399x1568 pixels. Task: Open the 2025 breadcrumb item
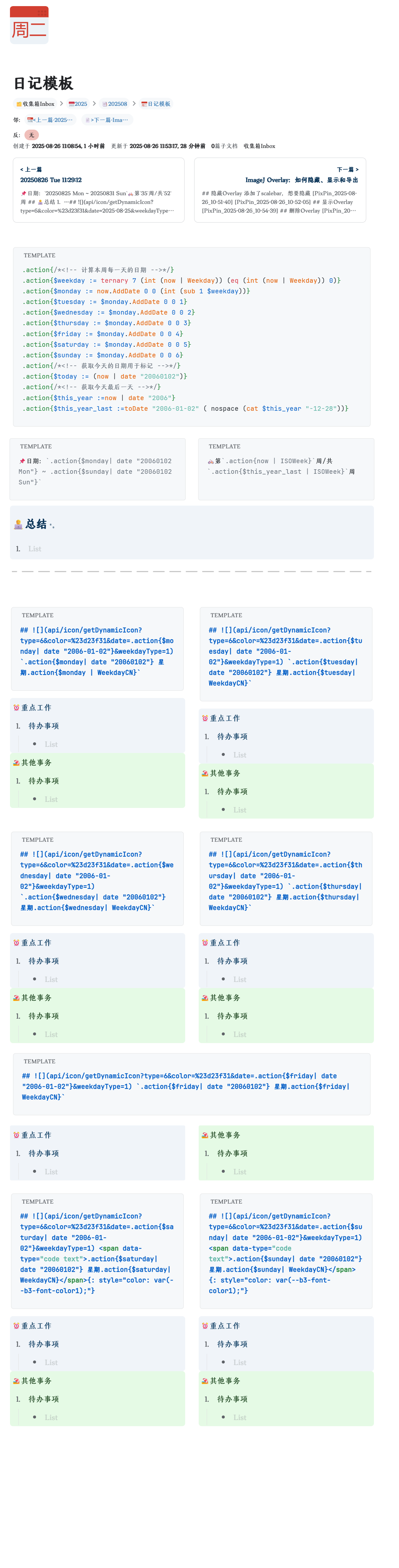click(x=78, y=104)
